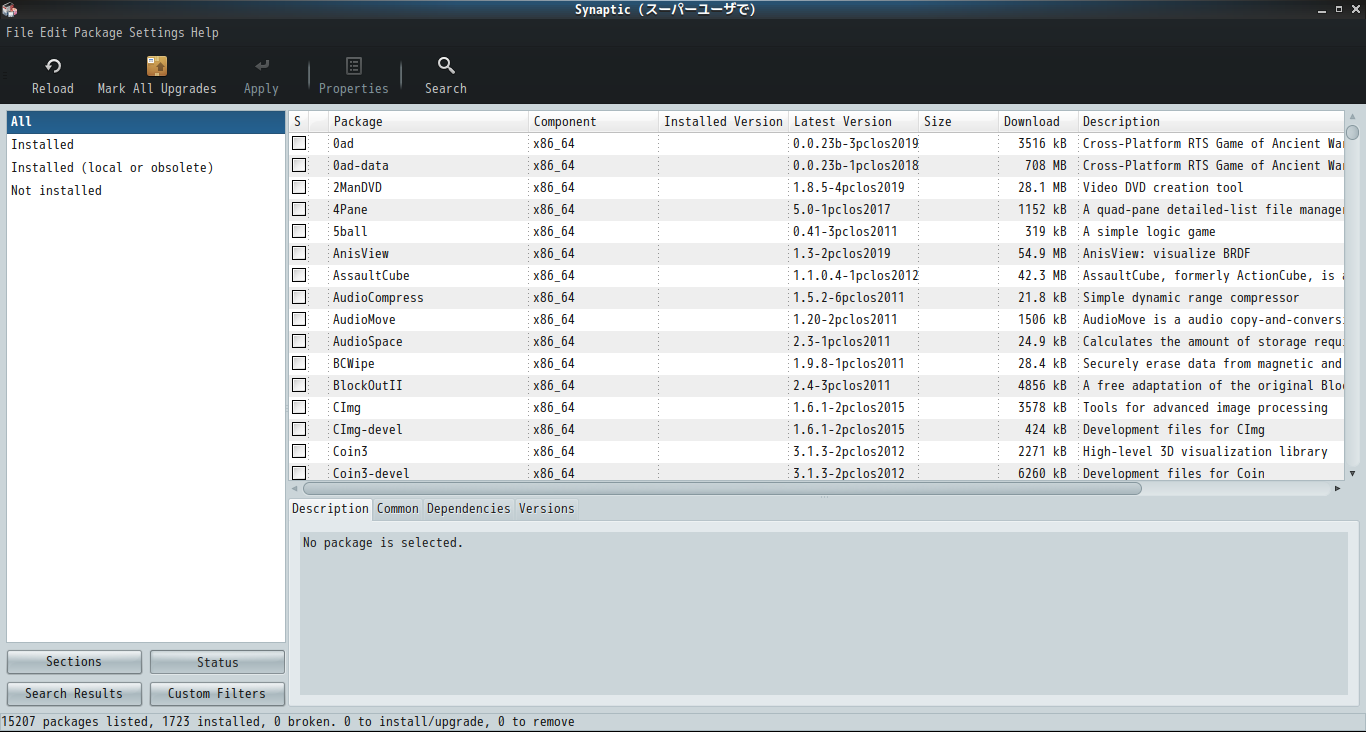Sort by Component column header
Screen dimensions: 1366x732
(x=594, y=121)
